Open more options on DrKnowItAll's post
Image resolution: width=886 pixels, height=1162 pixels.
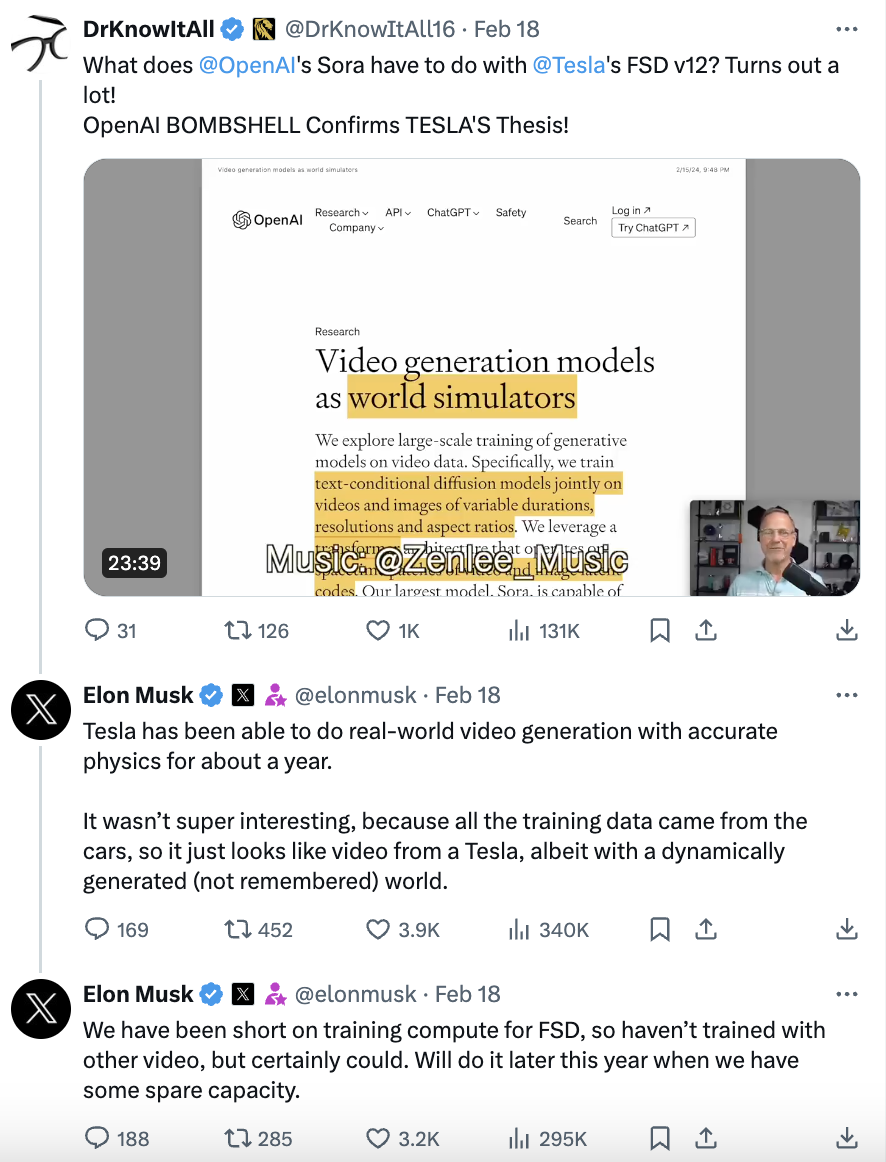point(846,29)
